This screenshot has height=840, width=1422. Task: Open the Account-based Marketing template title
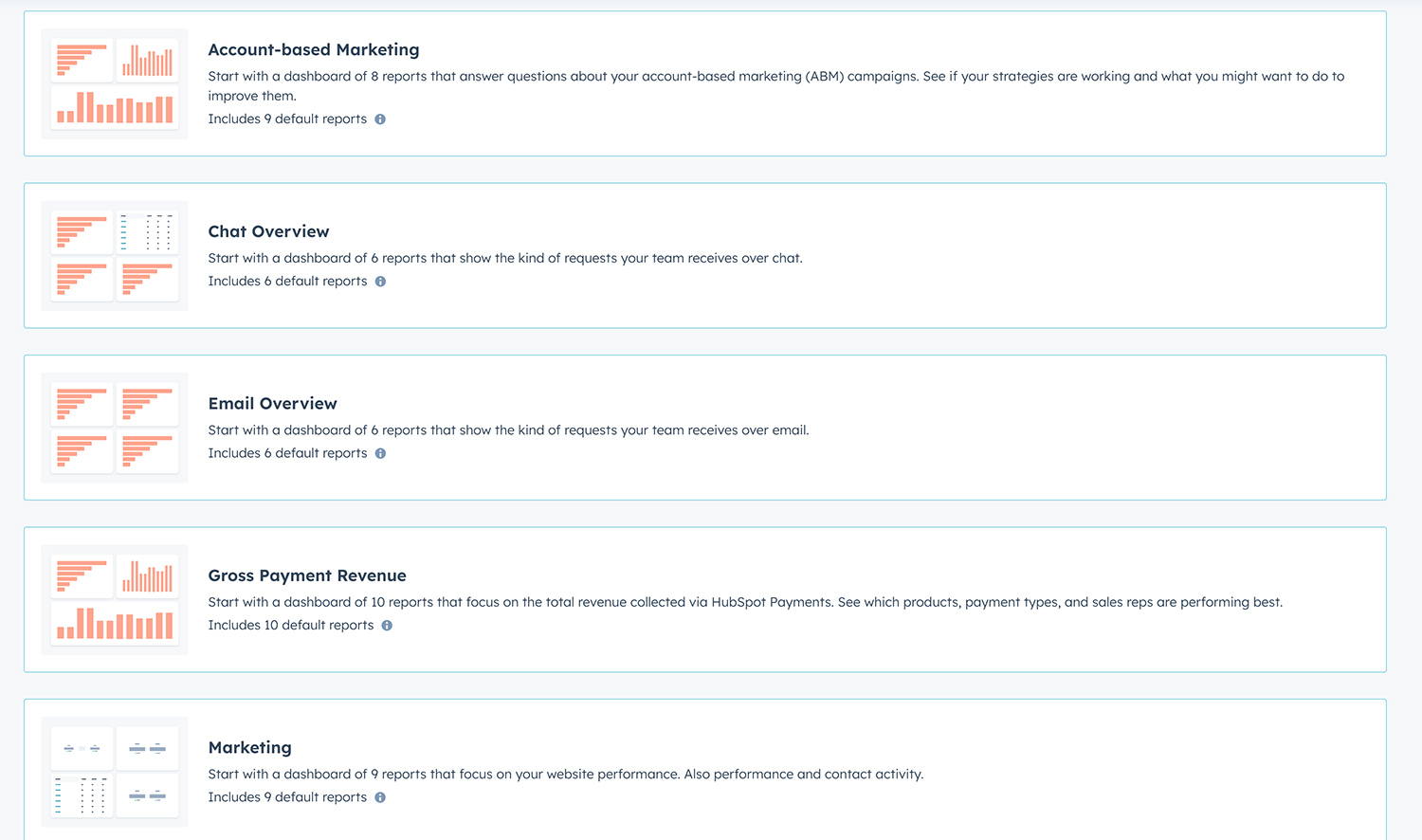[313, 50]
